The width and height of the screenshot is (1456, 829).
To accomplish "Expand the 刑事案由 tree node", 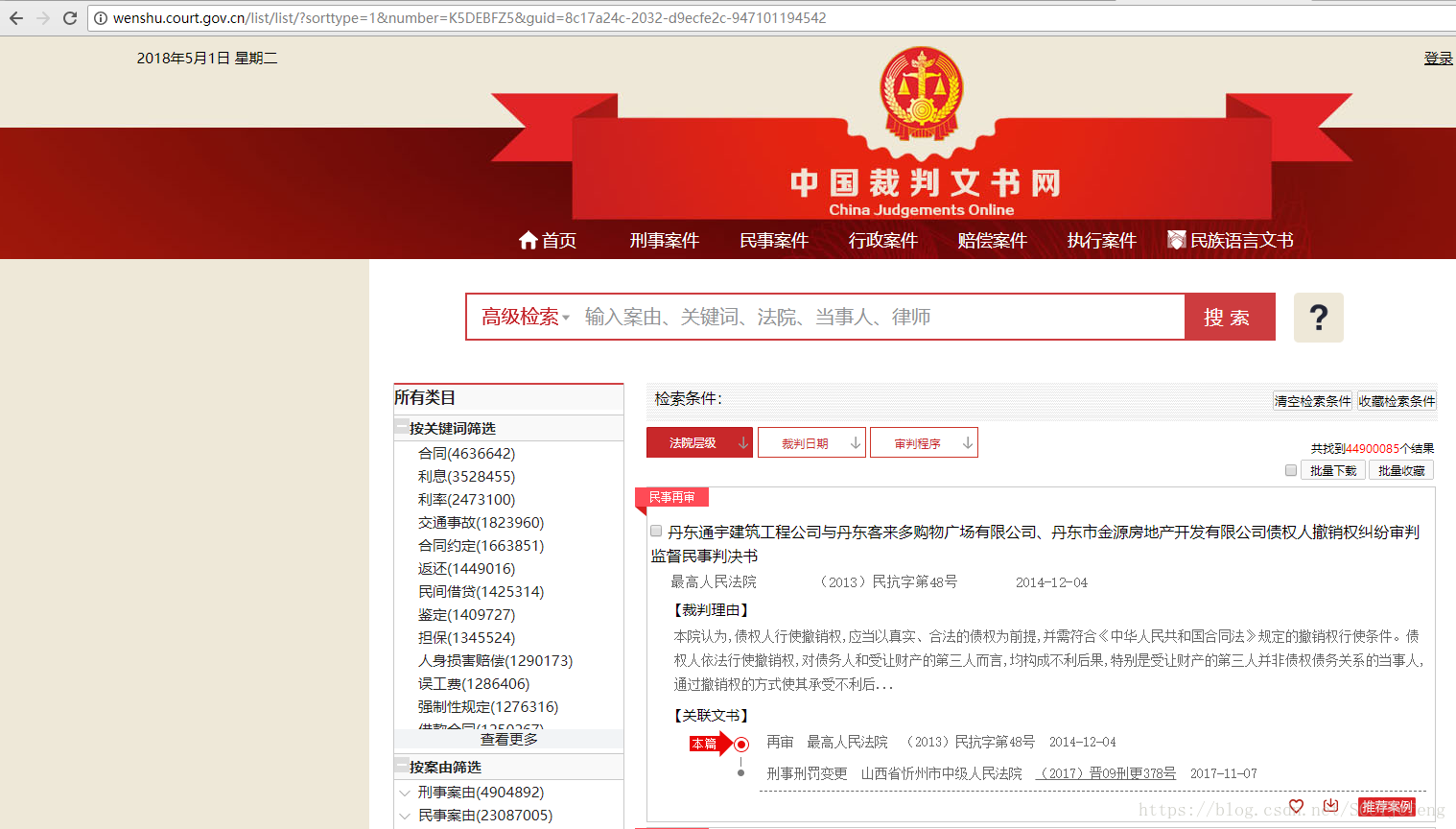I will 405,793.
